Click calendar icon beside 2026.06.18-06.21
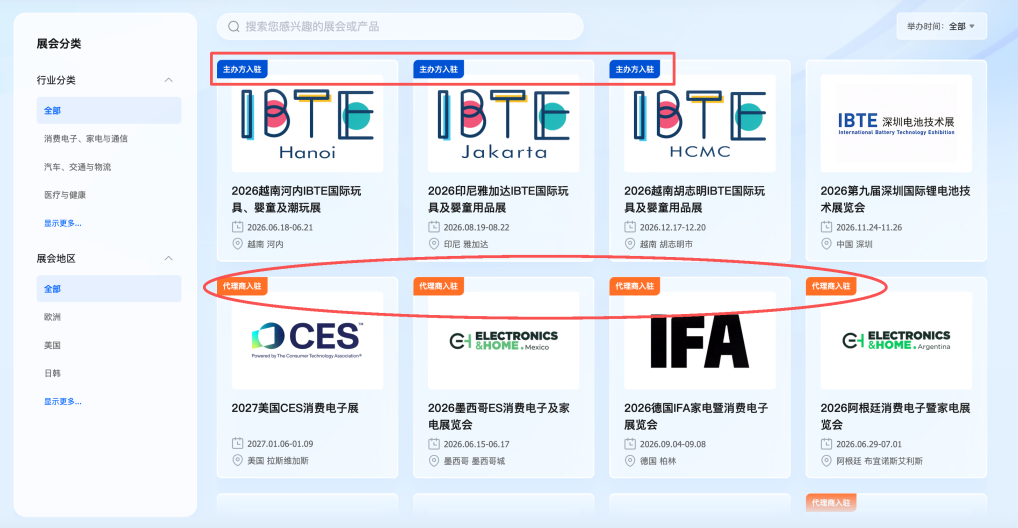 click(x=237, y=227)
